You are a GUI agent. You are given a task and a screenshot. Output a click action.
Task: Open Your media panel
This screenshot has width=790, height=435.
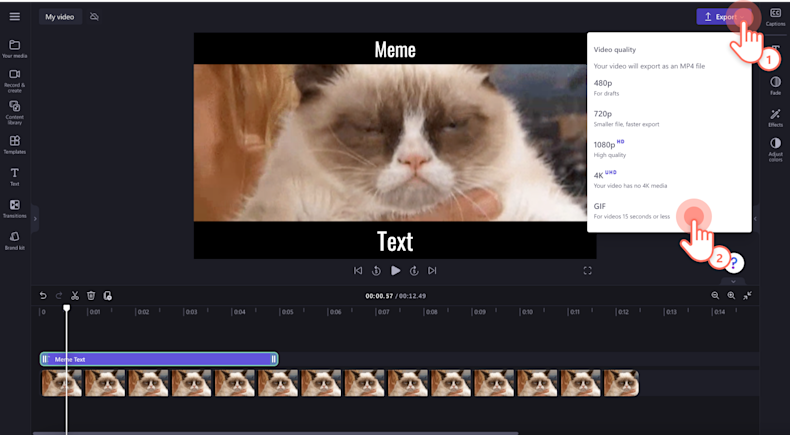point(15,49)
